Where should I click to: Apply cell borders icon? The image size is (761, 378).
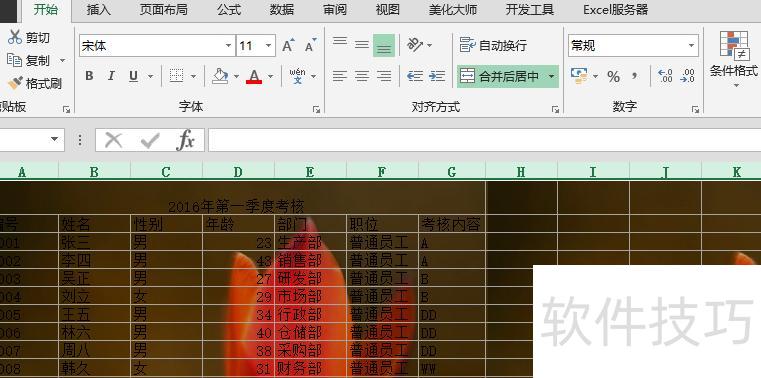[x=176, y=76]
